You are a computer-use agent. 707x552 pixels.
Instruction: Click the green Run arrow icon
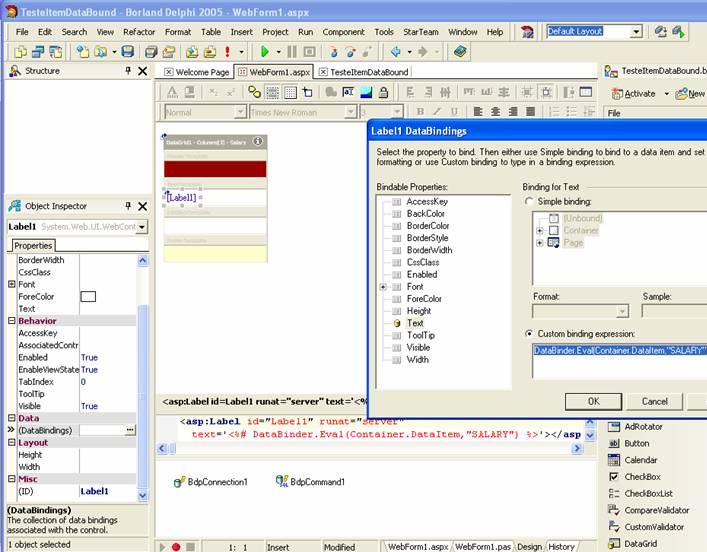tap(265, 52)
